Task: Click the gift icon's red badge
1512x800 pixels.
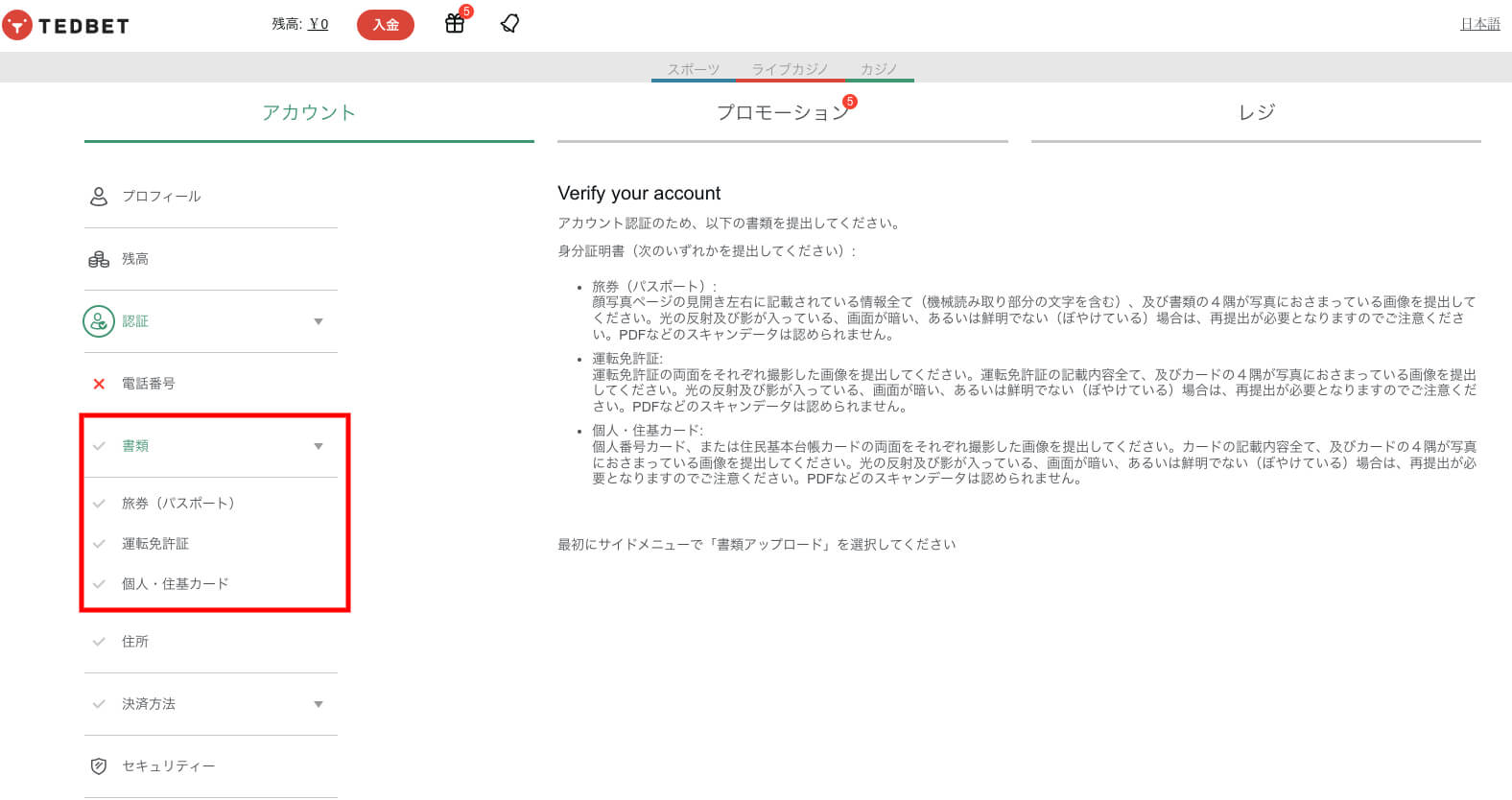Action: tap(466, 12)
